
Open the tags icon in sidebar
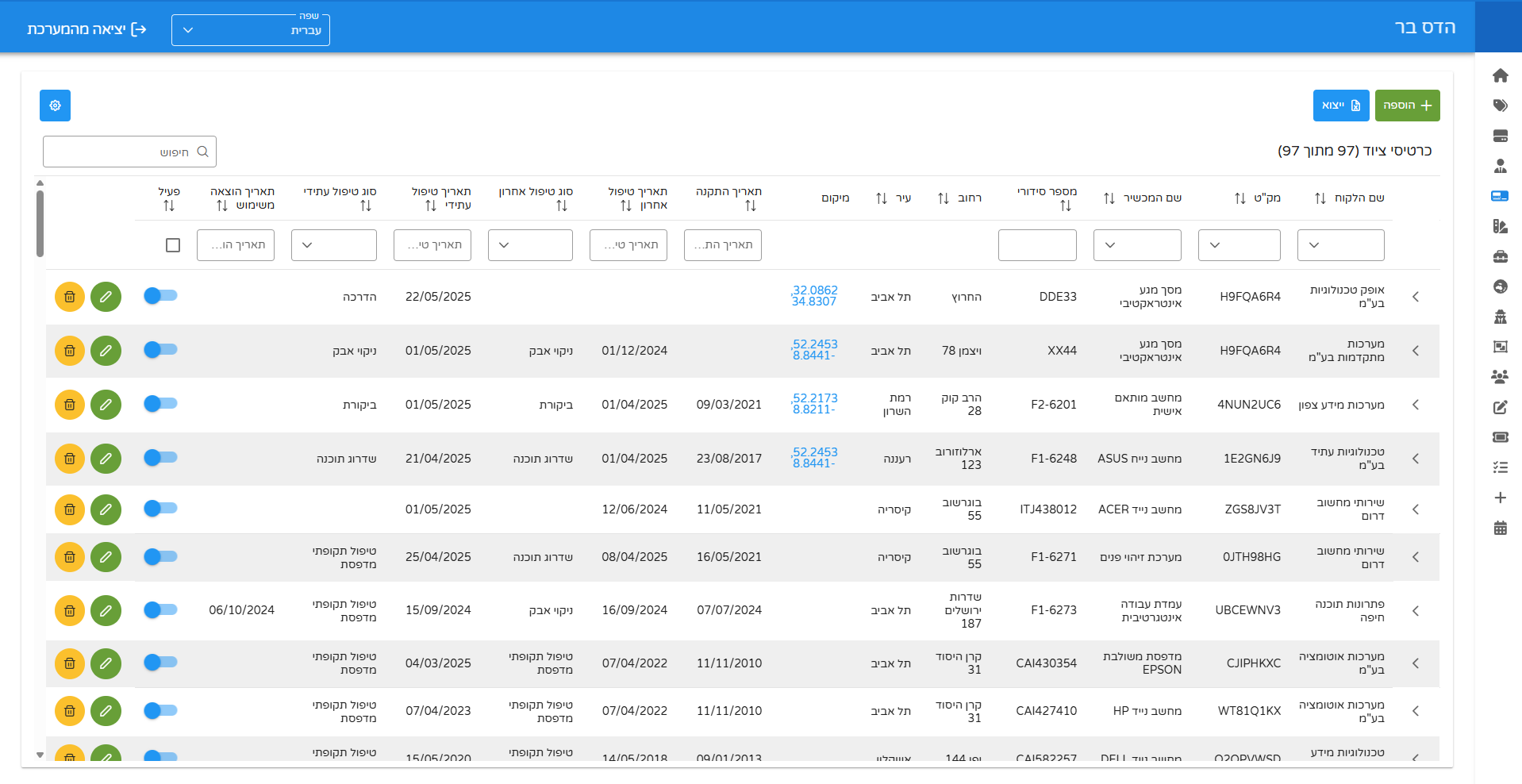[x=1500, y=106]
